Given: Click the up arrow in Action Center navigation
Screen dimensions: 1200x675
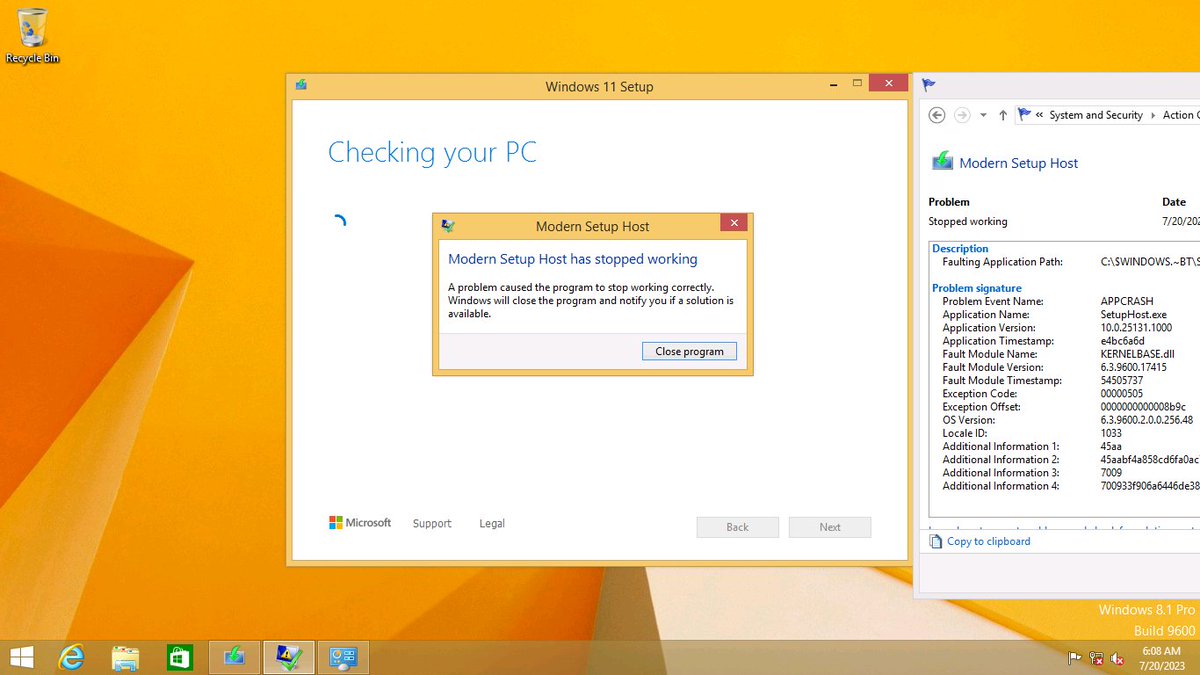Looking at the screenshot, I should pos(1003,115).
